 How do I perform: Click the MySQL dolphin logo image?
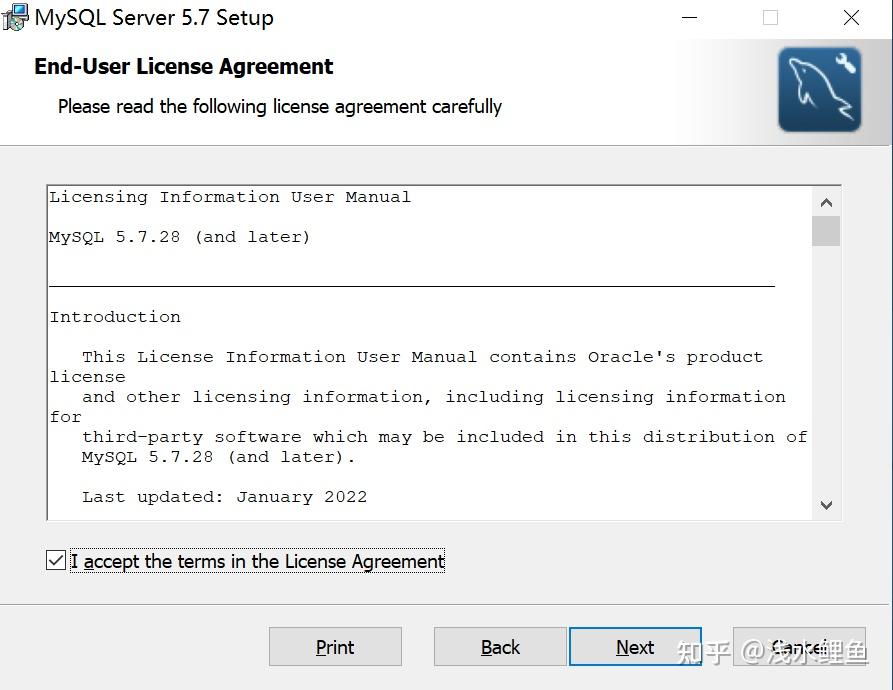(x=819, y=89)
